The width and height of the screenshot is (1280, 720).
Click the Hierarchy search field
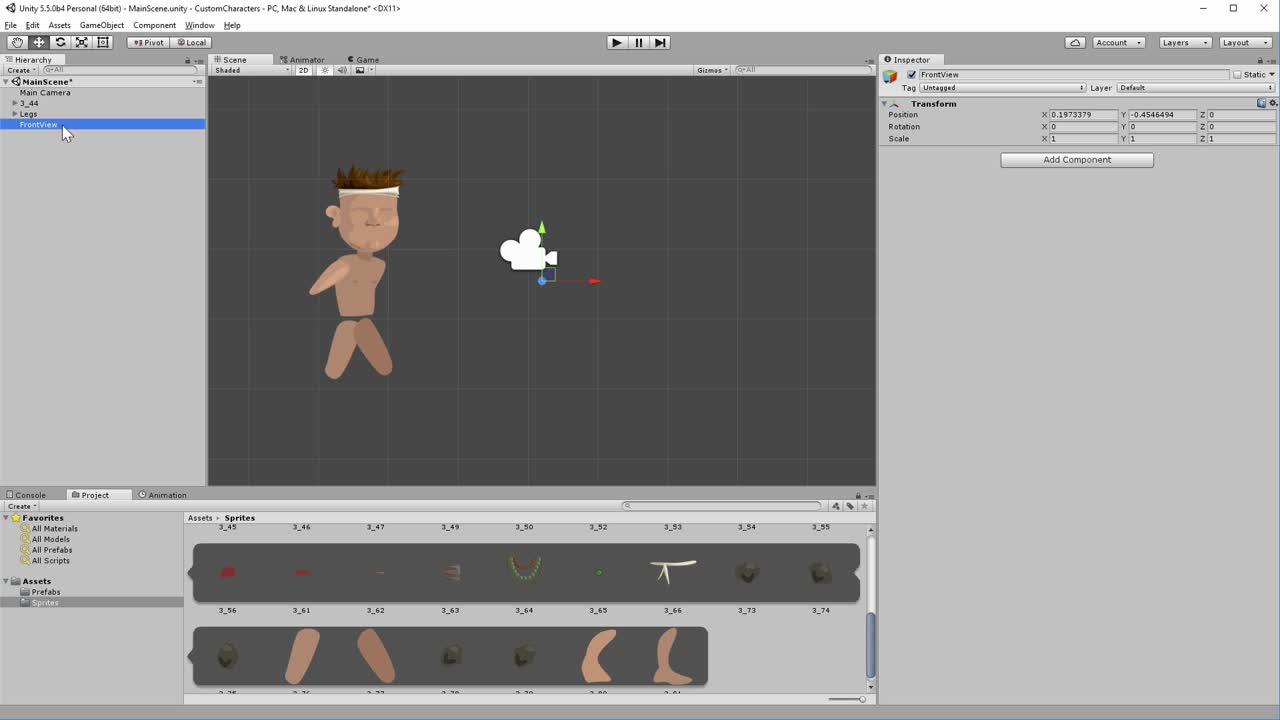coord(120,70)
